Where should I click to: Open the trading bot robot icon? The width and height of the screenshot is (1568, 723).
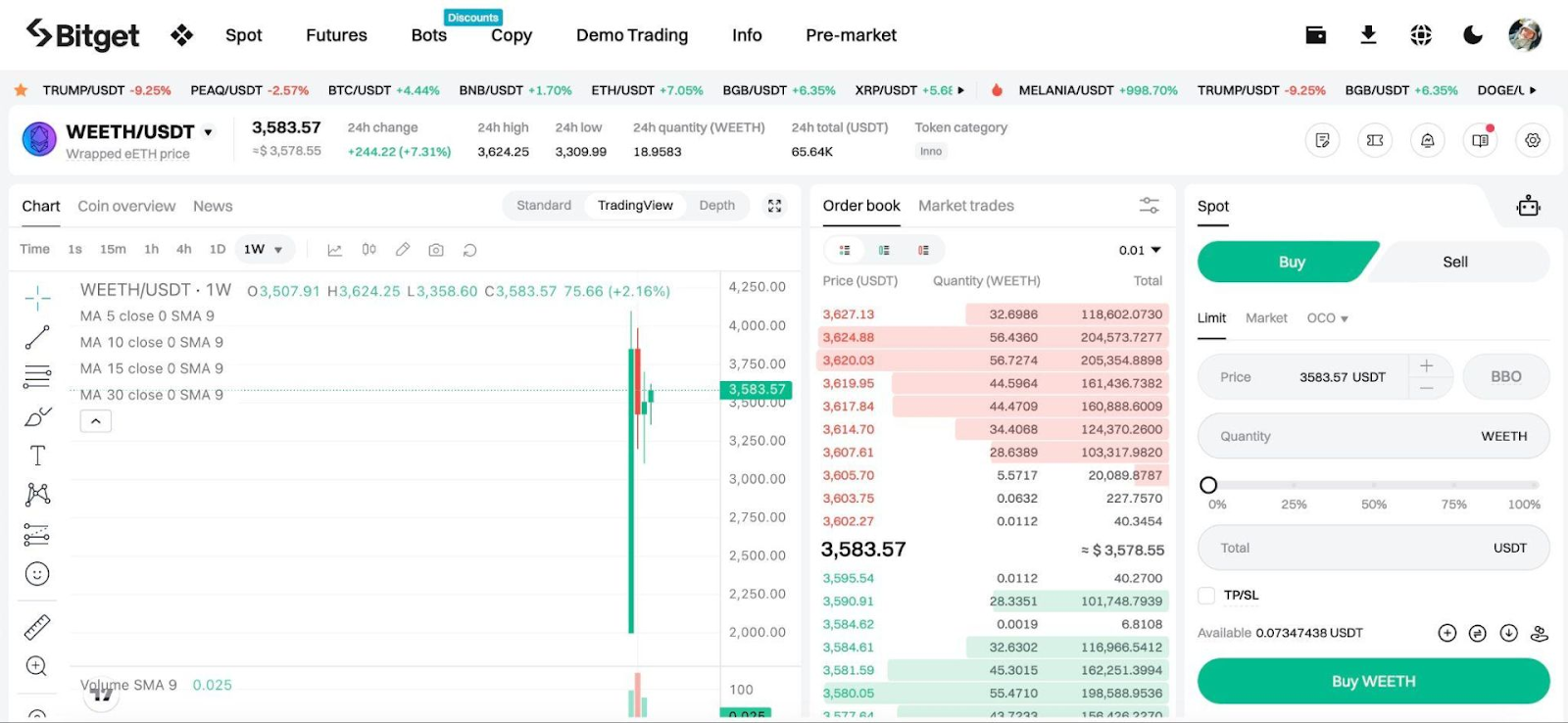pos(1528,206)
